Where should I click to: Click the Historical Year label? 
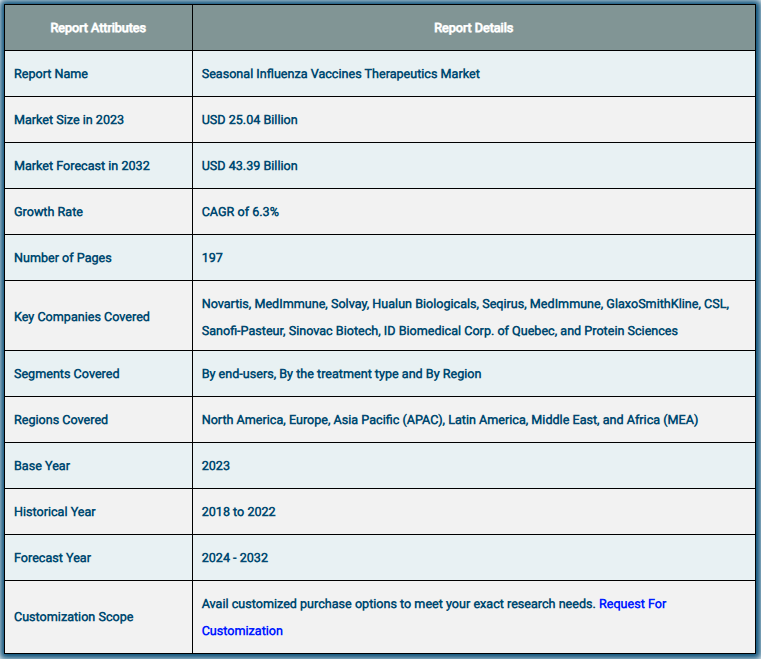pos(55,512)
